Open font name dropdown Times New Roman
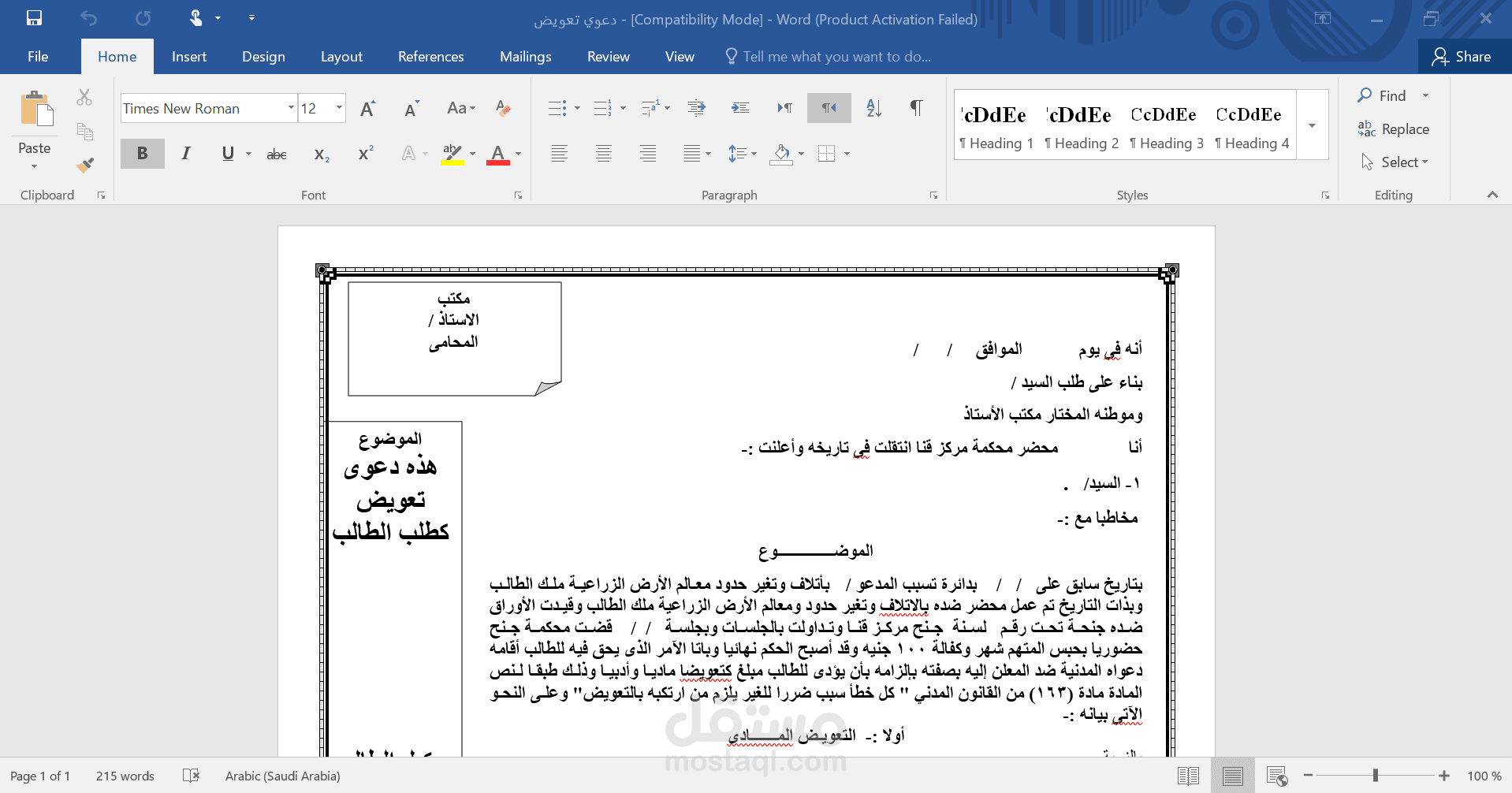The image size is (1512, 793). [291, 108]
